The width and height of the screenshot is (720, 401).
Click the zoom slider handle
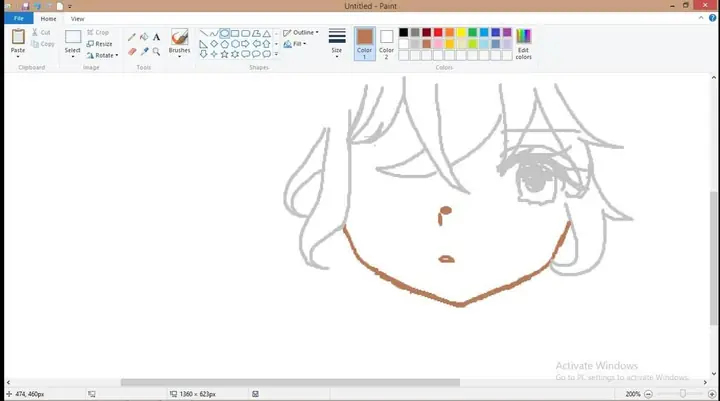[x=683, y=394]
